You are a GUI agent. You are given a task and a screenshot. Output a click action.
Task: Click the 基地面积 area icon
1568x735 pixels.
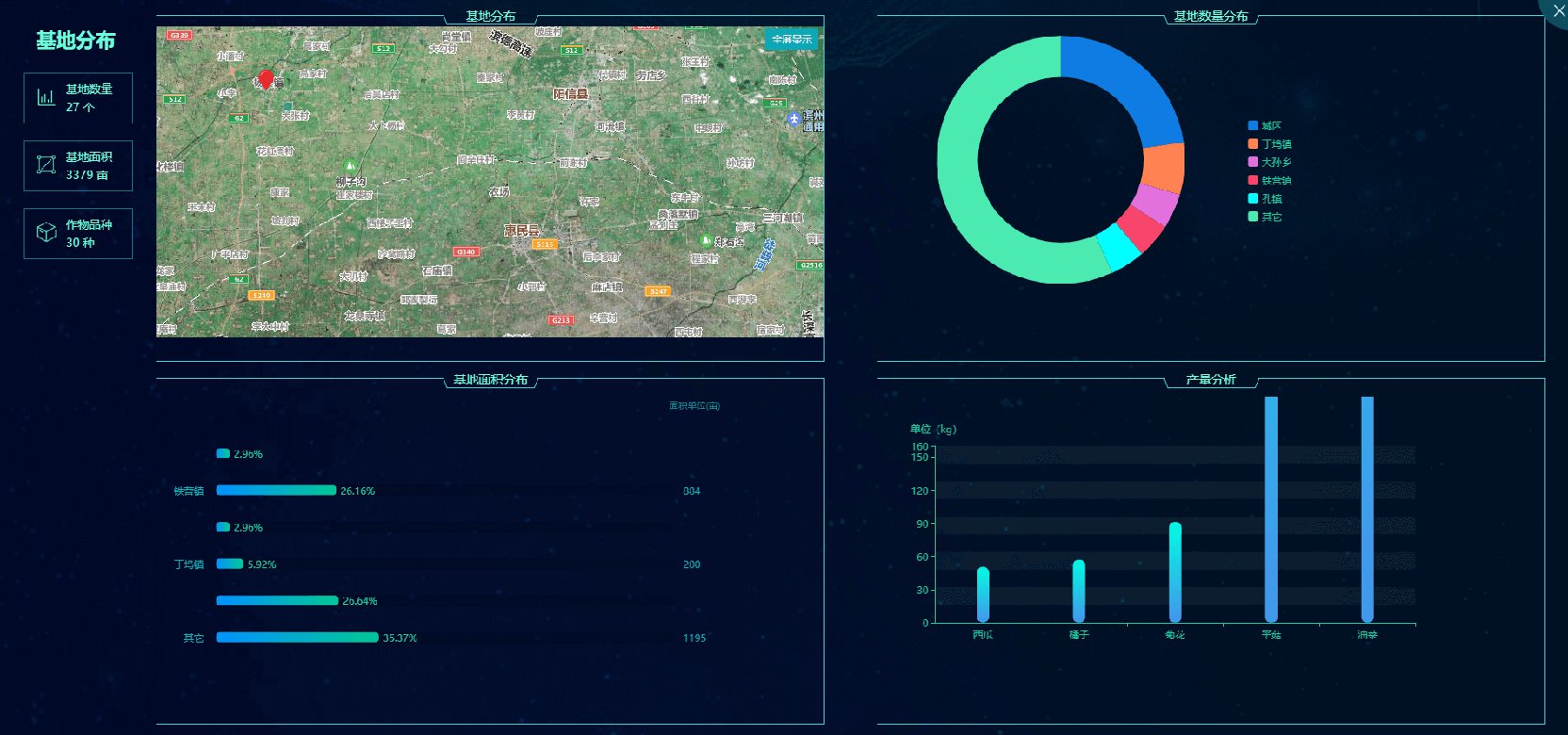pyautogui.click(x=45, y=165)
